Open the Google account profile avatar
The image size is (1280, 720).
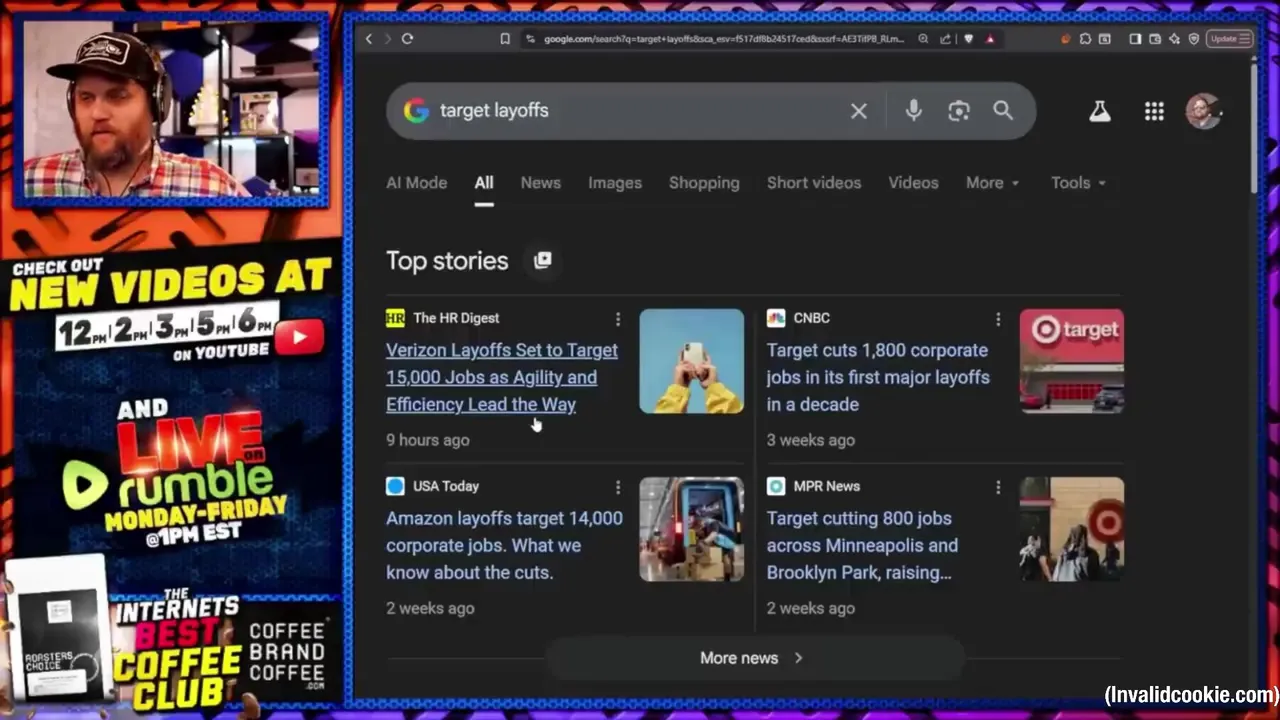pos(1203,111)
